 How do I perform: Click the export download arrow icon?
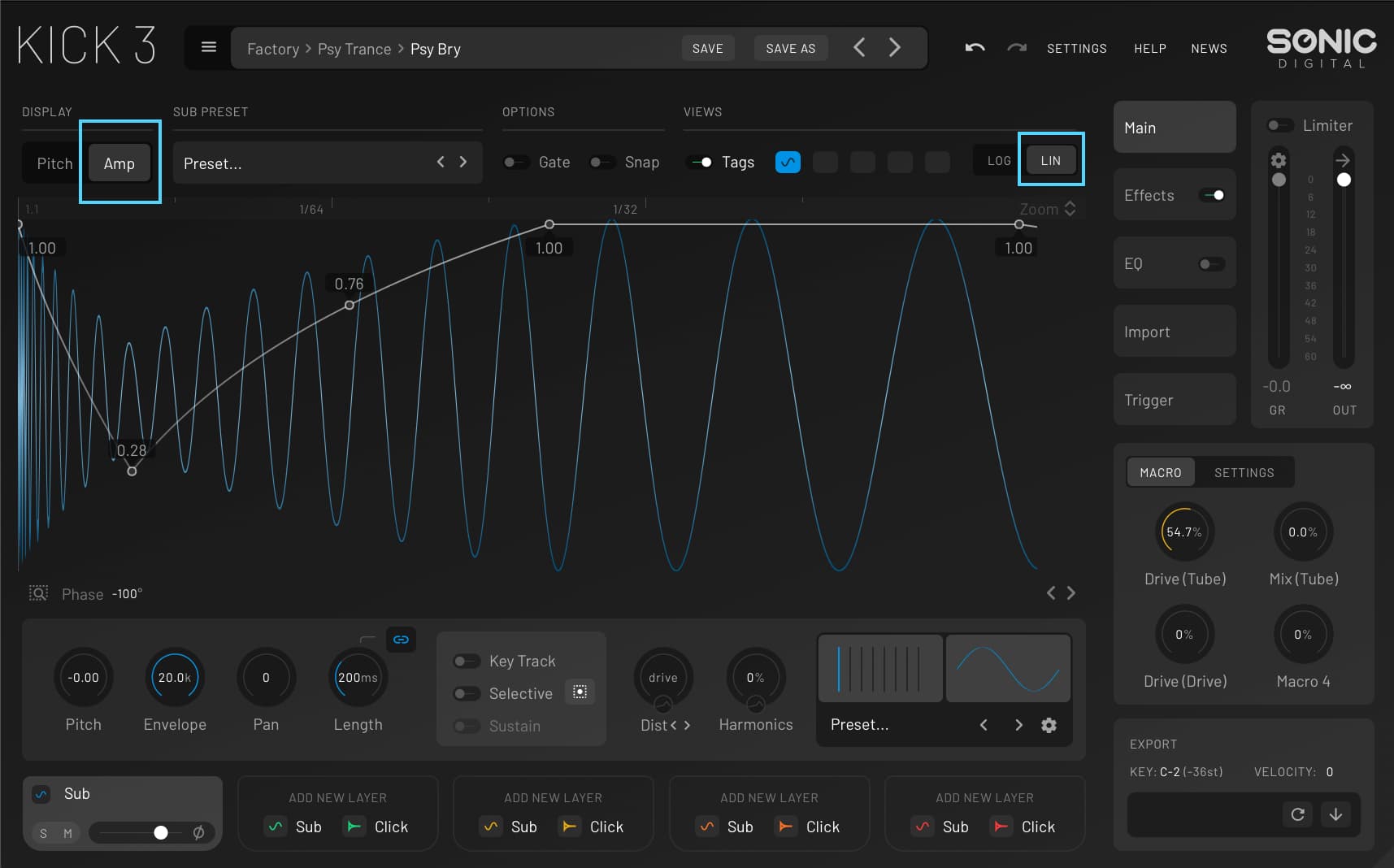(1335, 814)
